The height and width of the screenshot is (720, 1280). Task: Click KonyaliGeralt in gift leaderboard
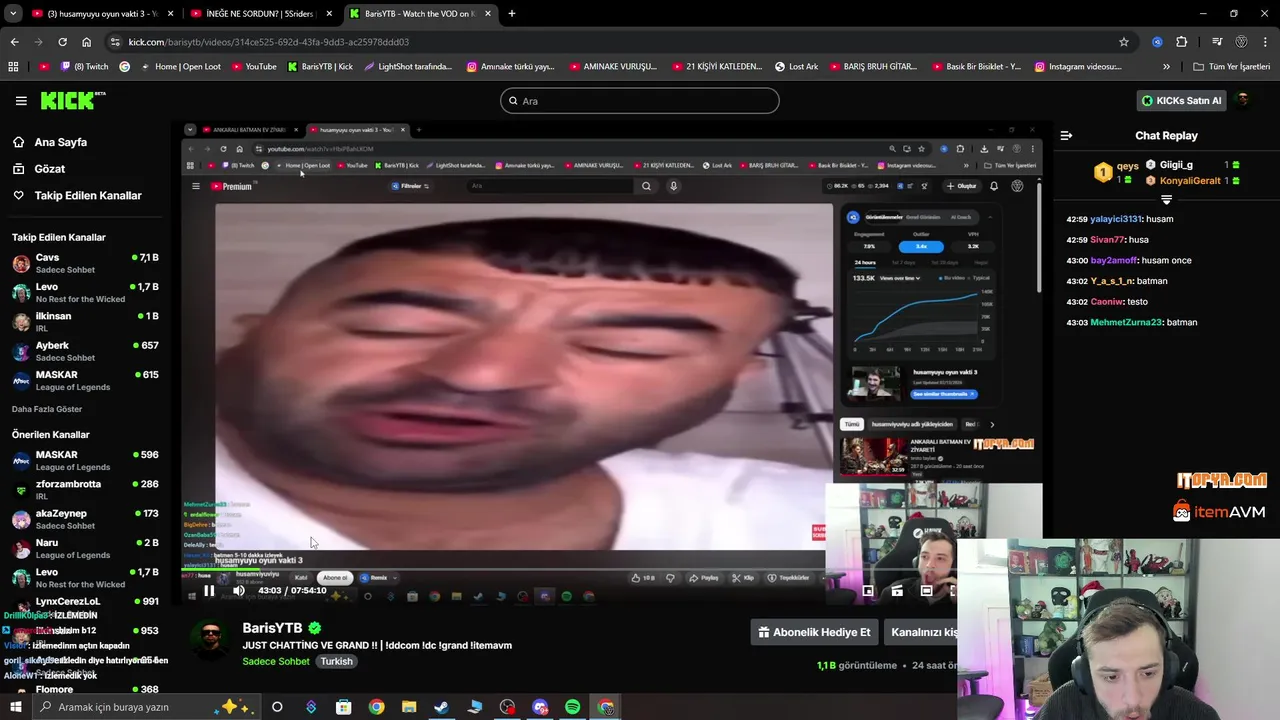pyautogui.click(x=1190, y=181)
